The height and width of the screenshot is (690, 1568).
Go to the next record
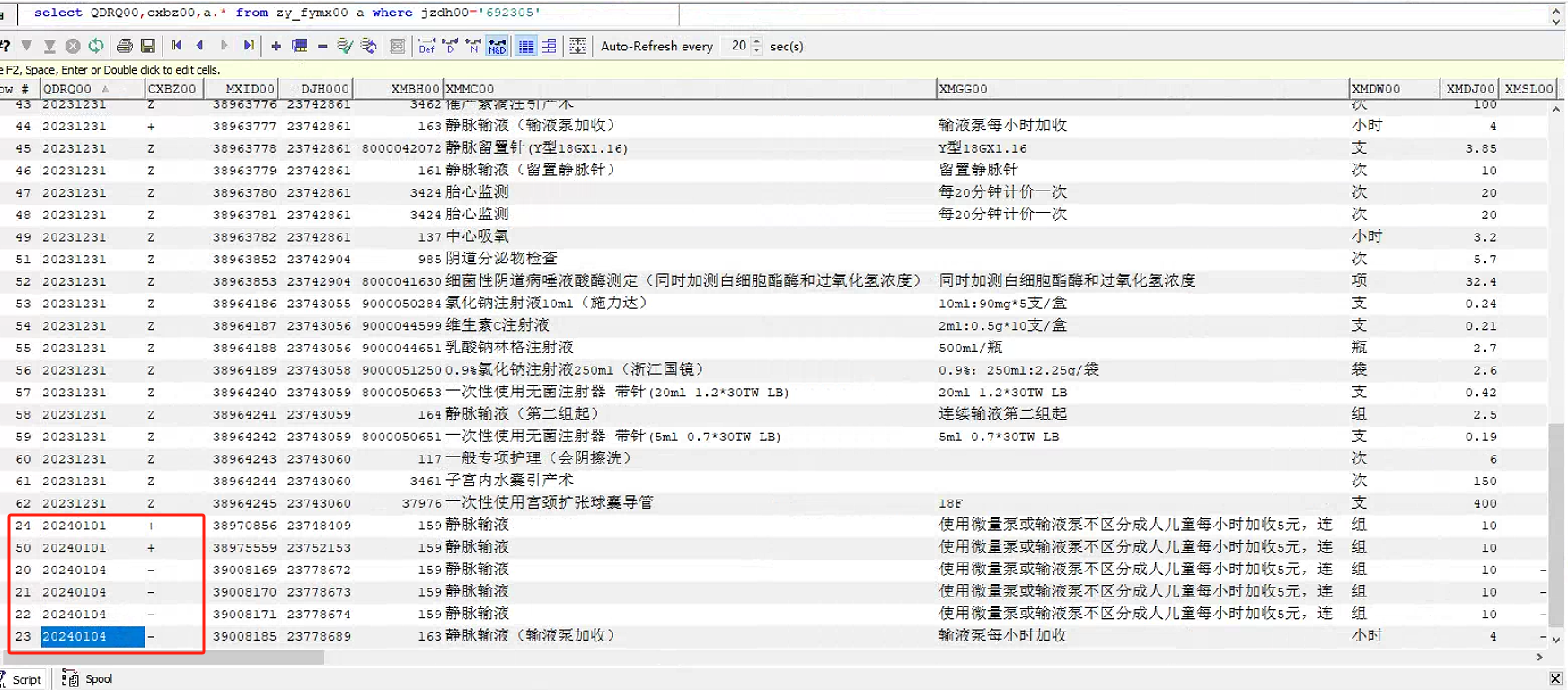click(225, 46)
